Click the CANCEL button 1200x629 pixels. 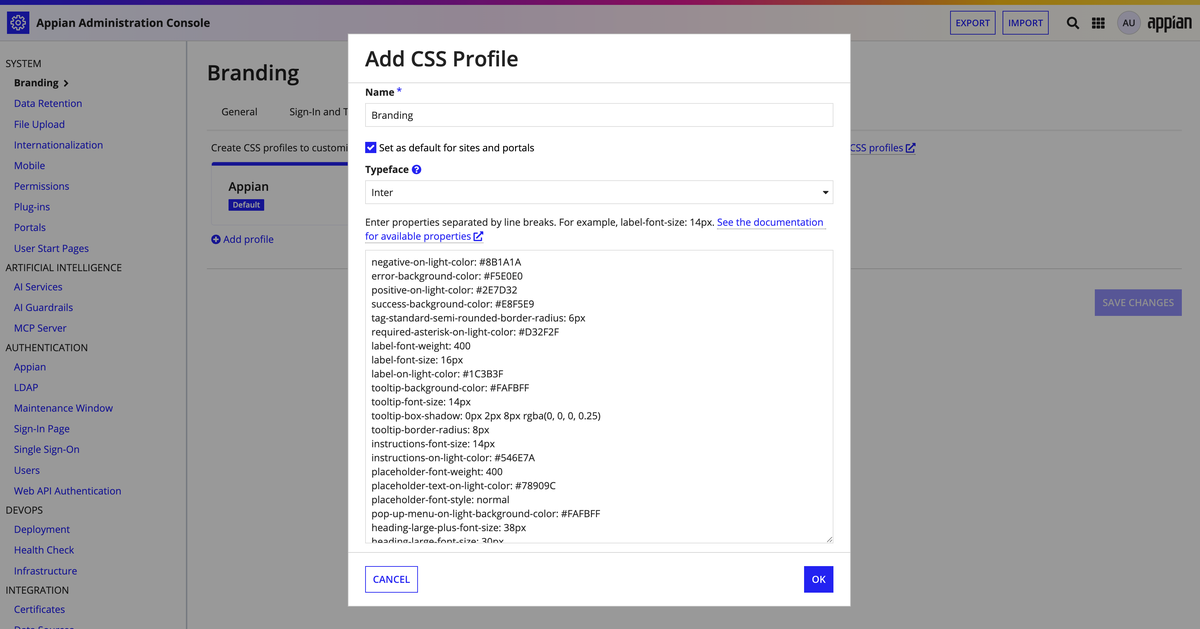[391, 579]
